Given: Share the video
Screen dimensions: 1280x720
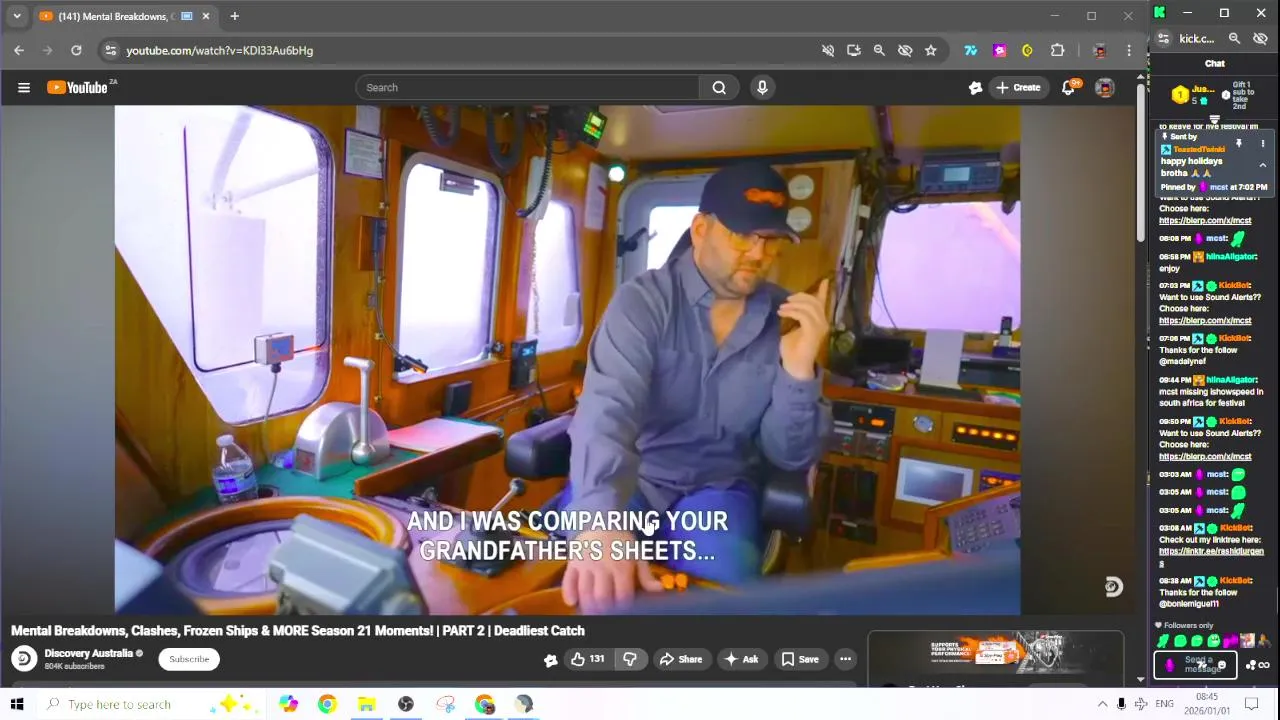Looking at the screenshot, I should (680, 659).
